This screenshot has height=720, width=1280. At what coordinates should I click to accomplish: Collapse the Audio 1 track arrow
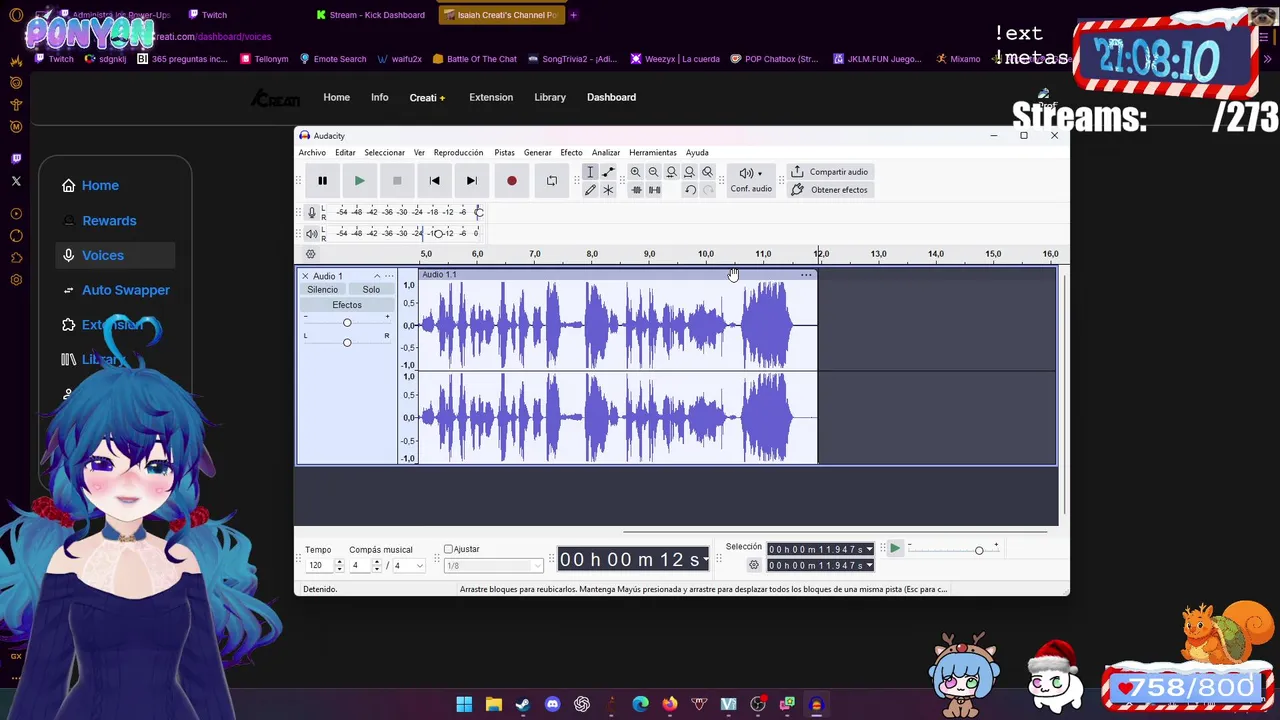click(377, 276)
